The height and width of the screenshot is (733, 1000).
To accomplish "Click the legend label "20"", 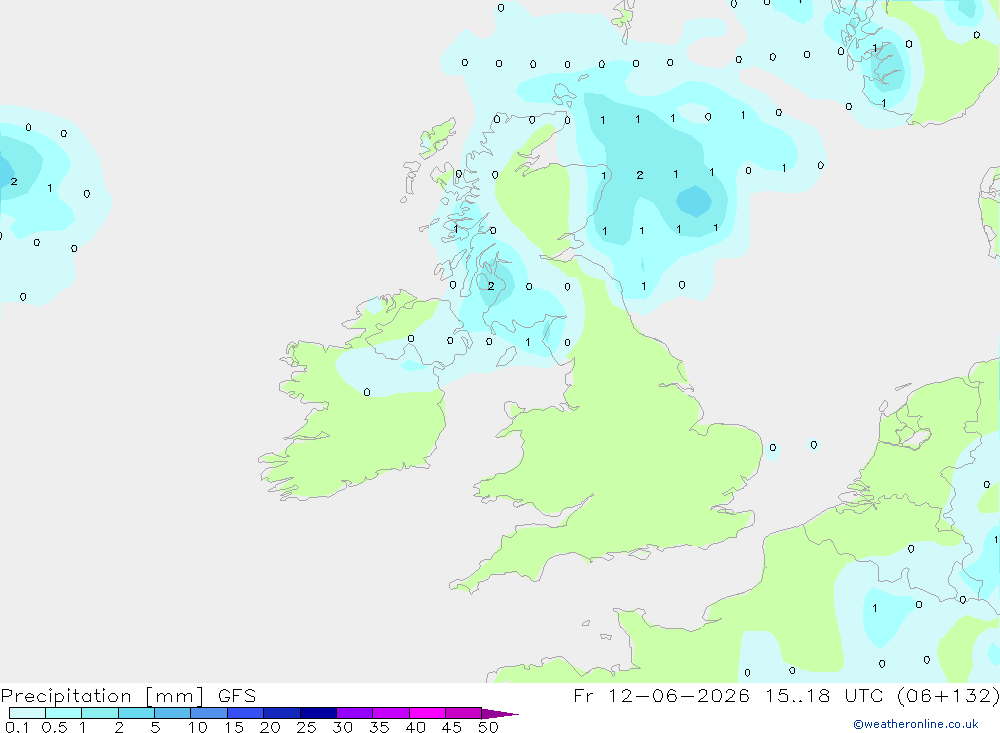I will (x=270, y=727).
